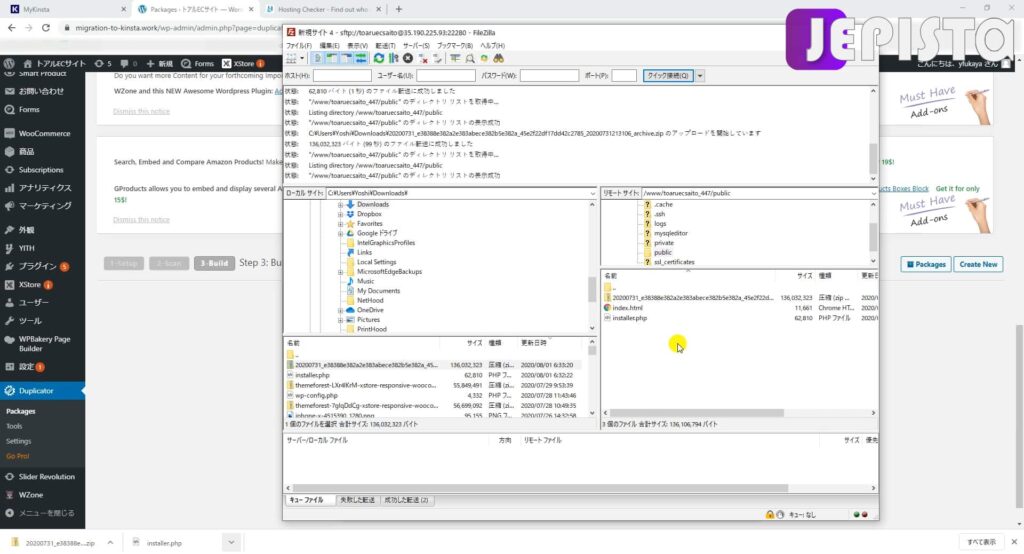Open the ブックマーク(B) menu in FileZilla
Screen dimensions: 1024x554
[x=455, y=46]
